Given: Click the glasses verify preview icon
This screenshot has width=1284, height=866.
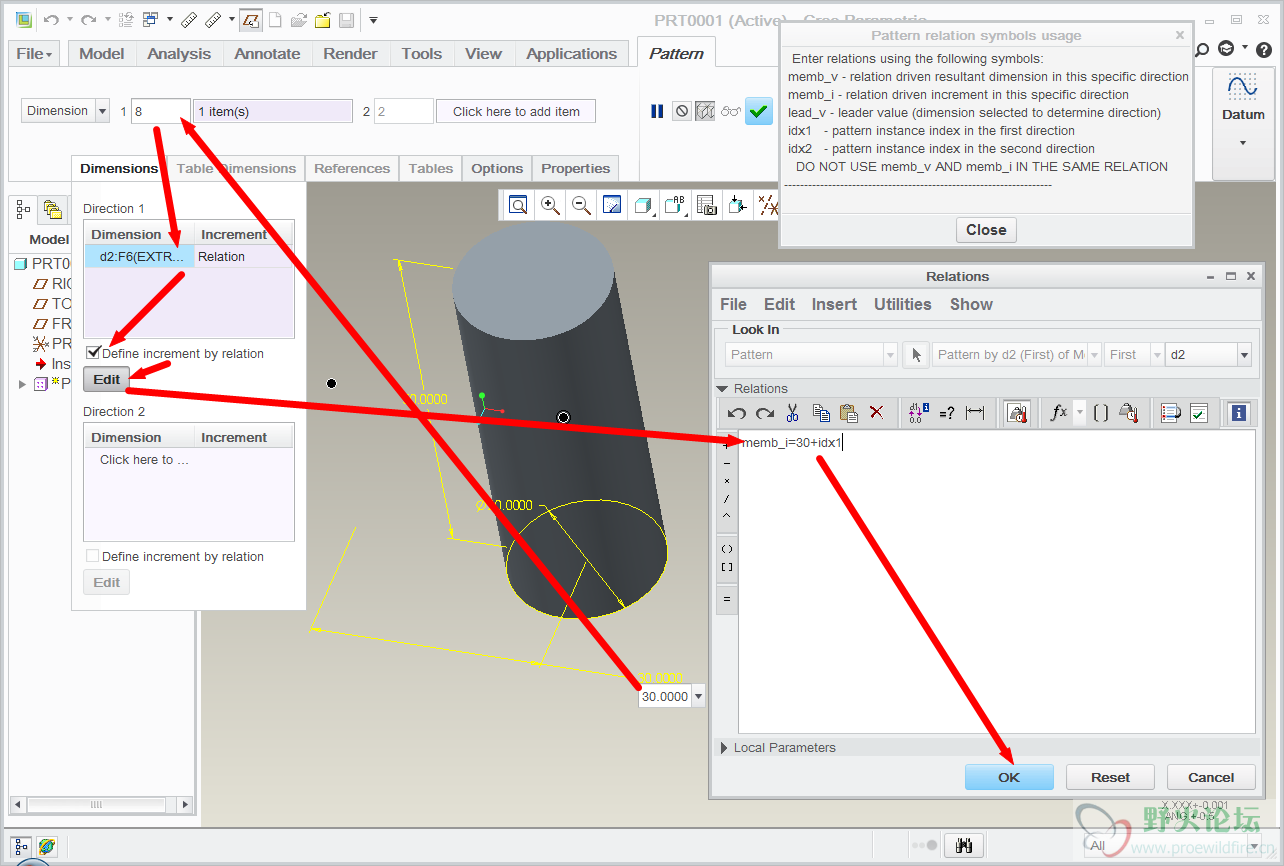Looking at the screenshot, I should (731, 111).
